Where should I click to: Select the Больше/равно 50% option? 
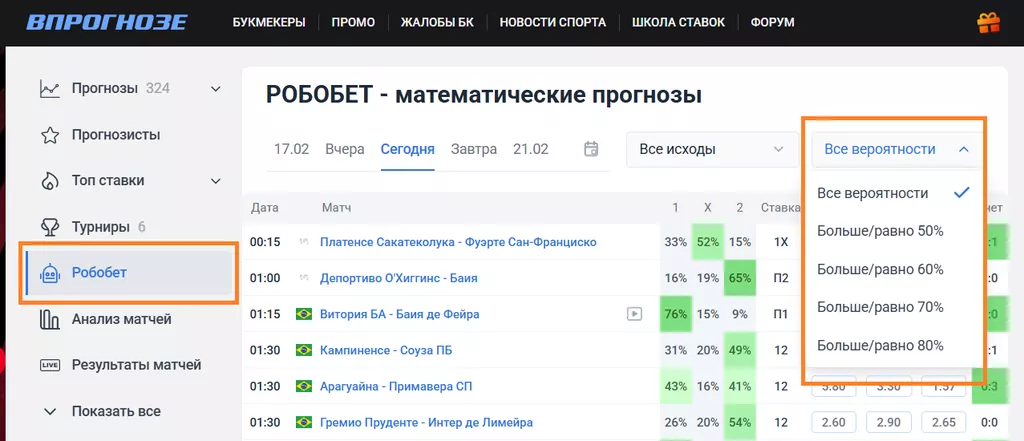(880, 231)
